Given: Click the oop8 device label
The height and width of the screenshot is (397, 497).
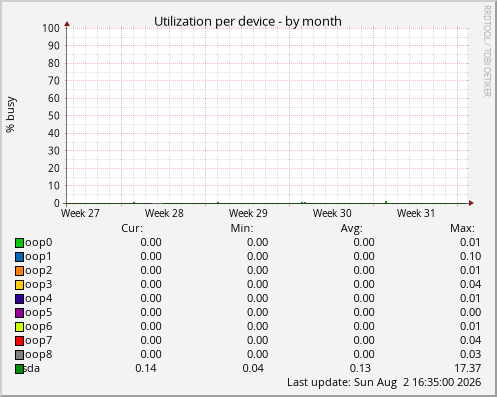Looking at the screenshot, I should pyautogui.click(x=39, y=355).
